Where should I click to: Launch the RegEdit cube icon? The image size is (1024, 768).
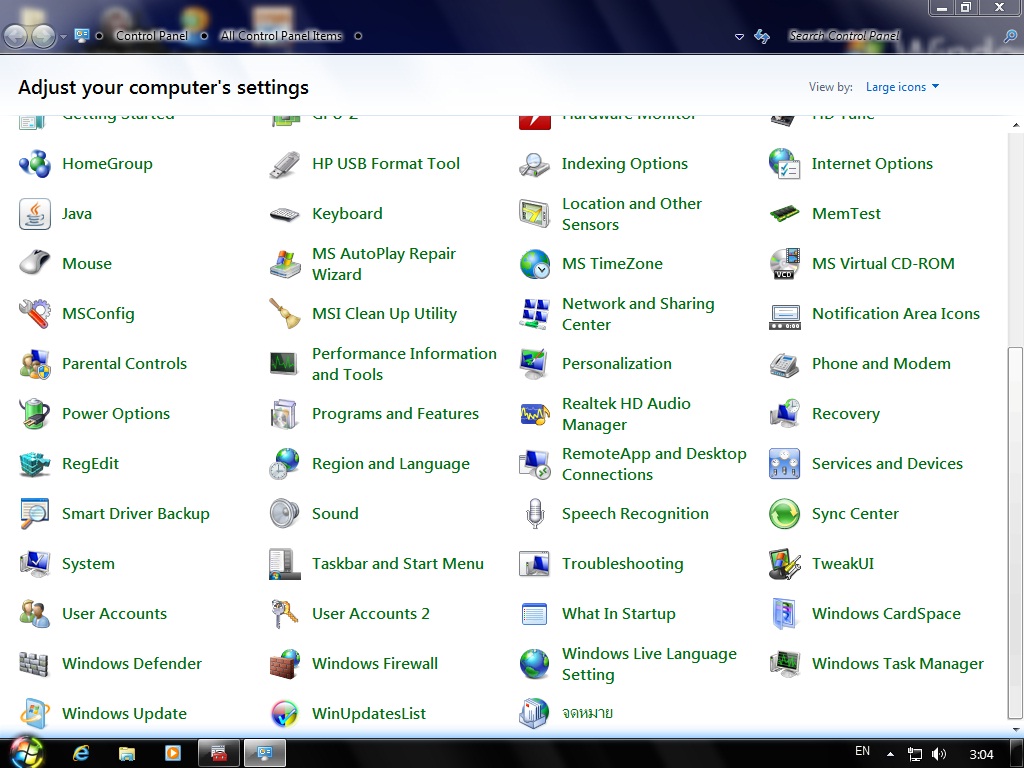[35, 464]
